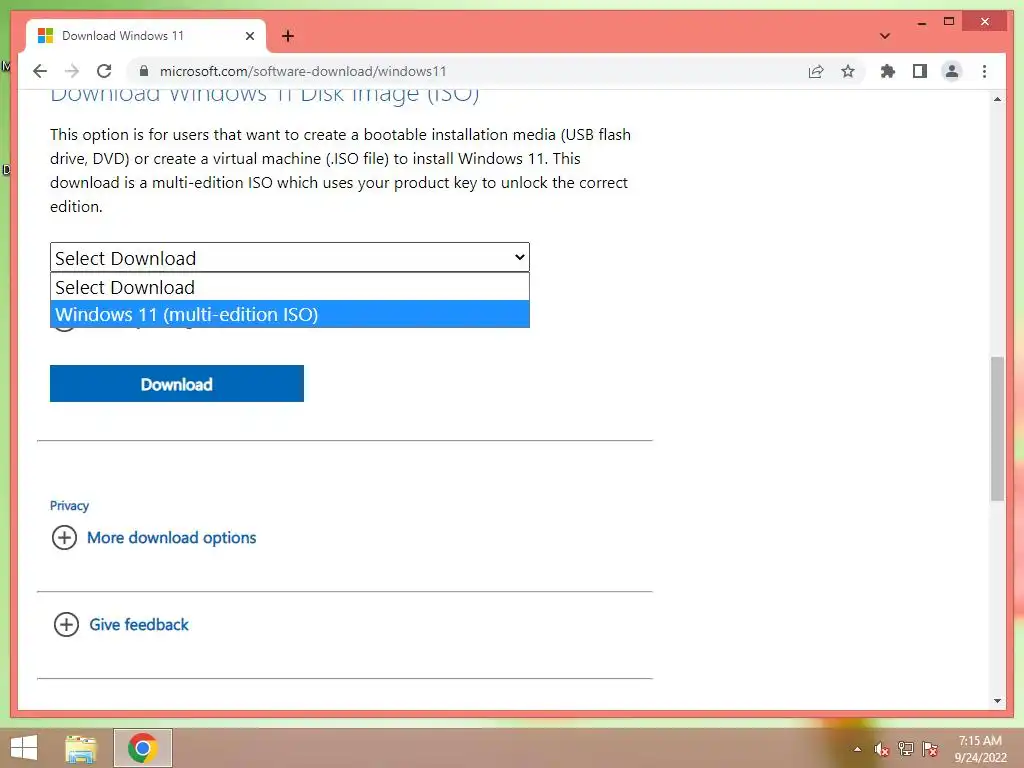Click the page scrollbar thumb
Viewport: 1024px width, 768px height.
[997, 428]
